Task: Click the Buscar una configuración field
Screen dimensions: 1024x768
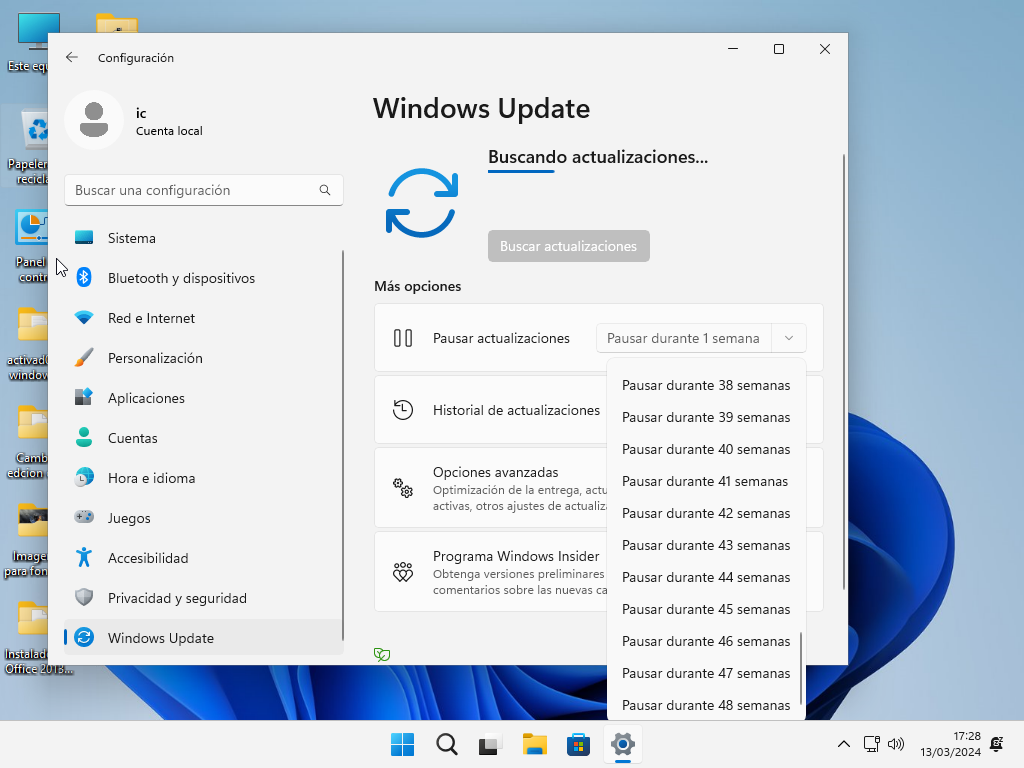Action: 204,190
